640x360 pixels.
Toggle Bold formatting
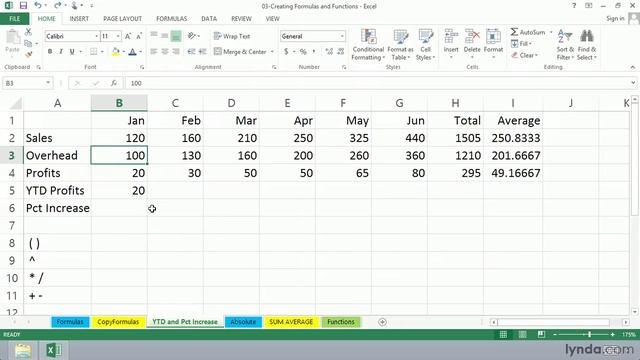click(50, 51)
